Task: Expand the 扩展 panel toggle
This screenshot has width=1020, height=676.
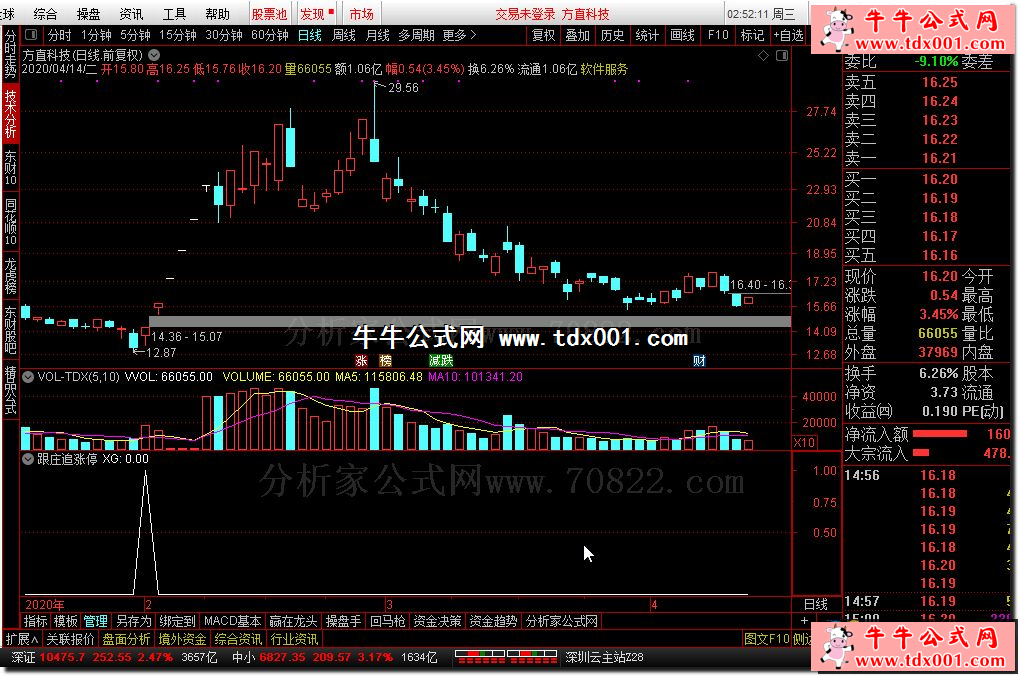Action: pos(22,640)
